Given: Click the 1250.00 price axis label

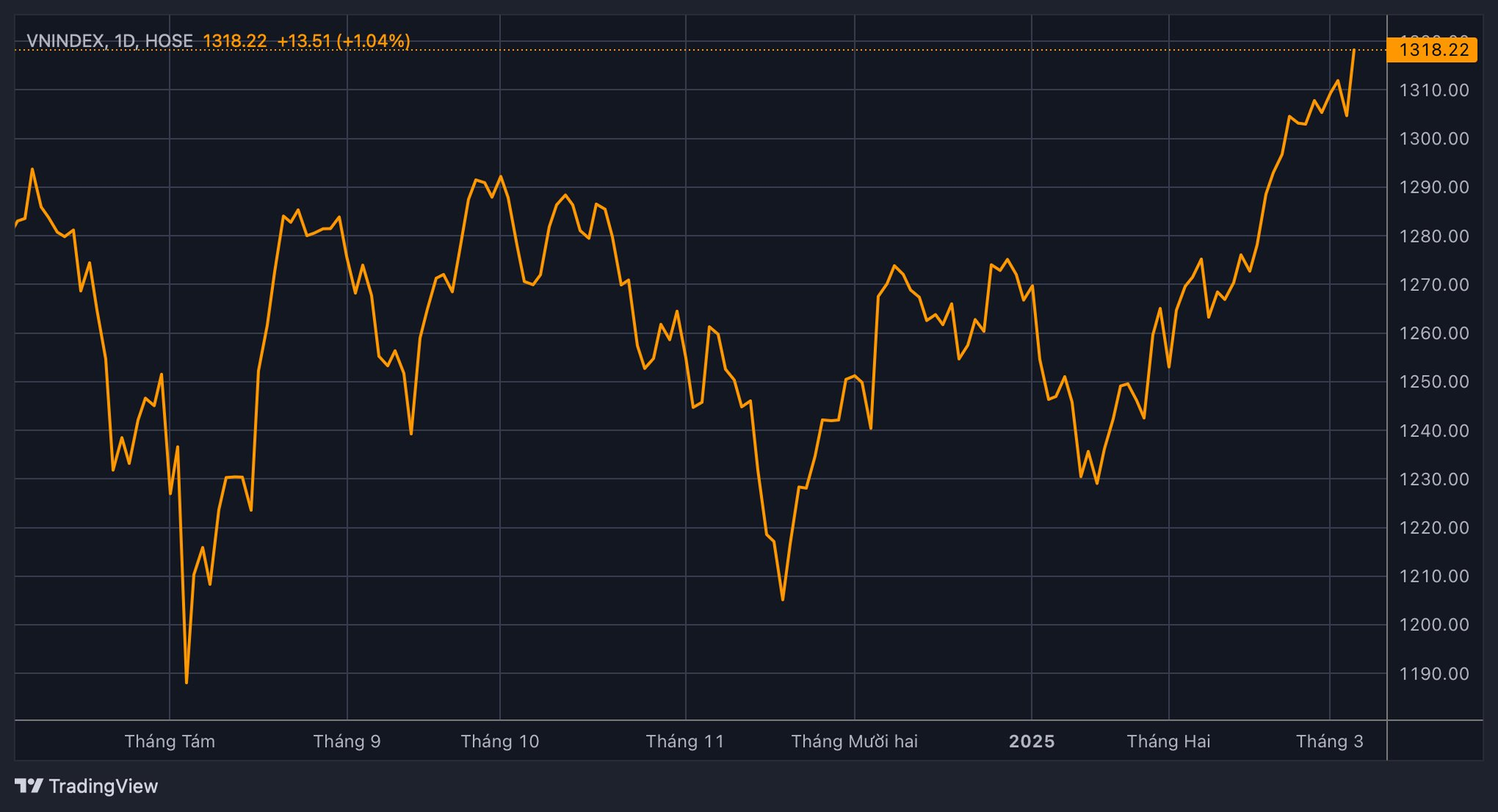Looking at the screenshot, I should tap(1434, 381).
